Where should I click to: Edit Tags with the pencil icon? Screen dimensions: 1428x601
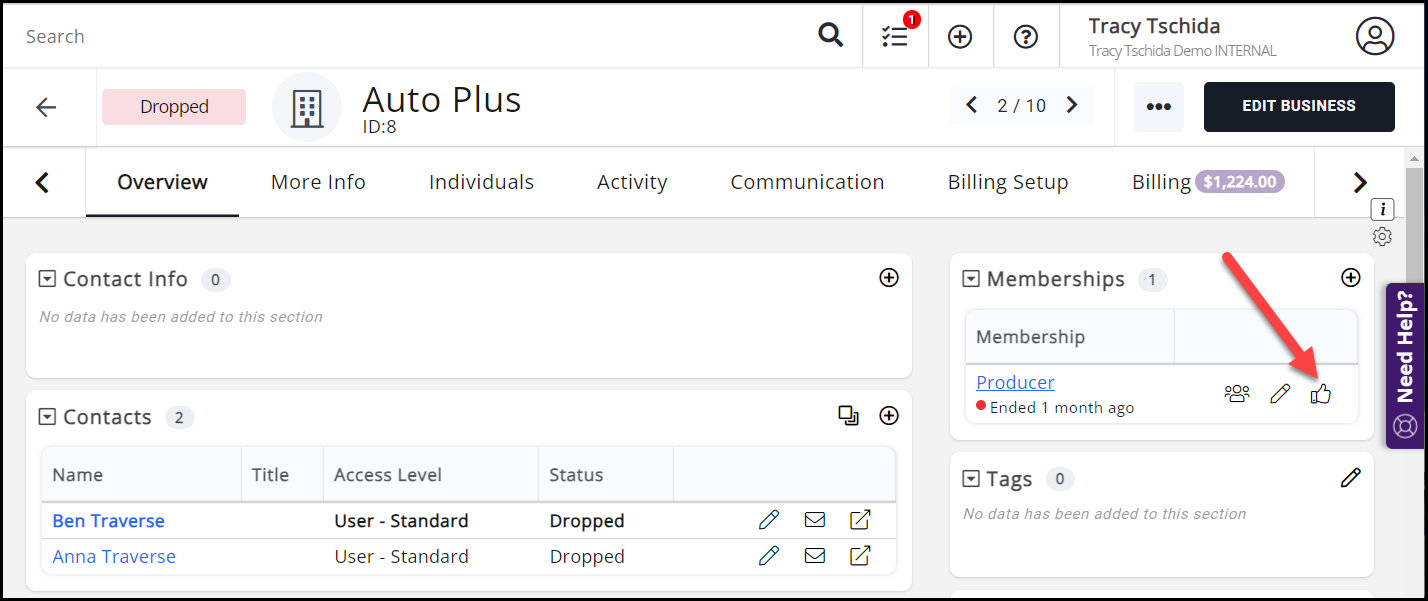click(1350, 478)
